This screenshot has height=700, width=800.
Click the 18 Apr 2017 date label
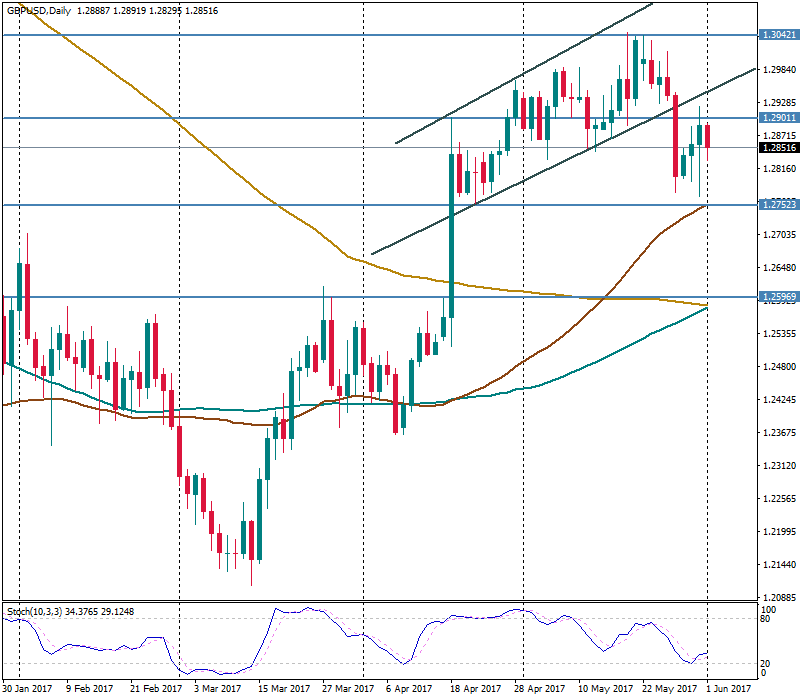click(474, 688)
